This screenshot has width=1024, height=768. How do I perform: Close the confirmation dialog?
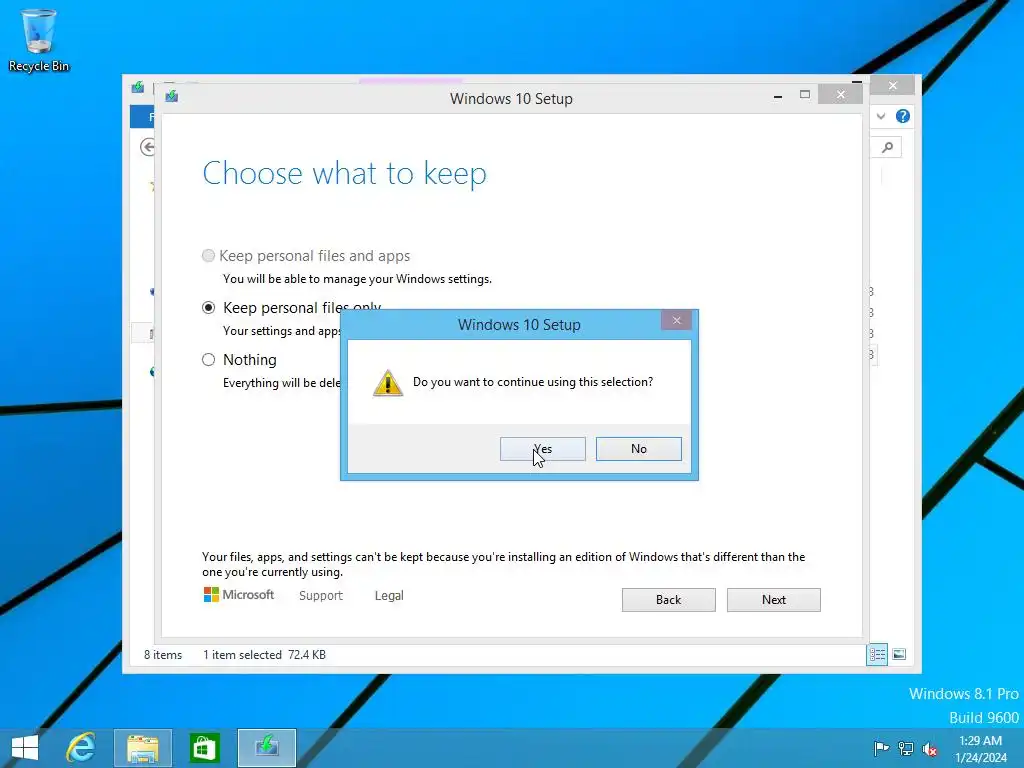point(677,320)
